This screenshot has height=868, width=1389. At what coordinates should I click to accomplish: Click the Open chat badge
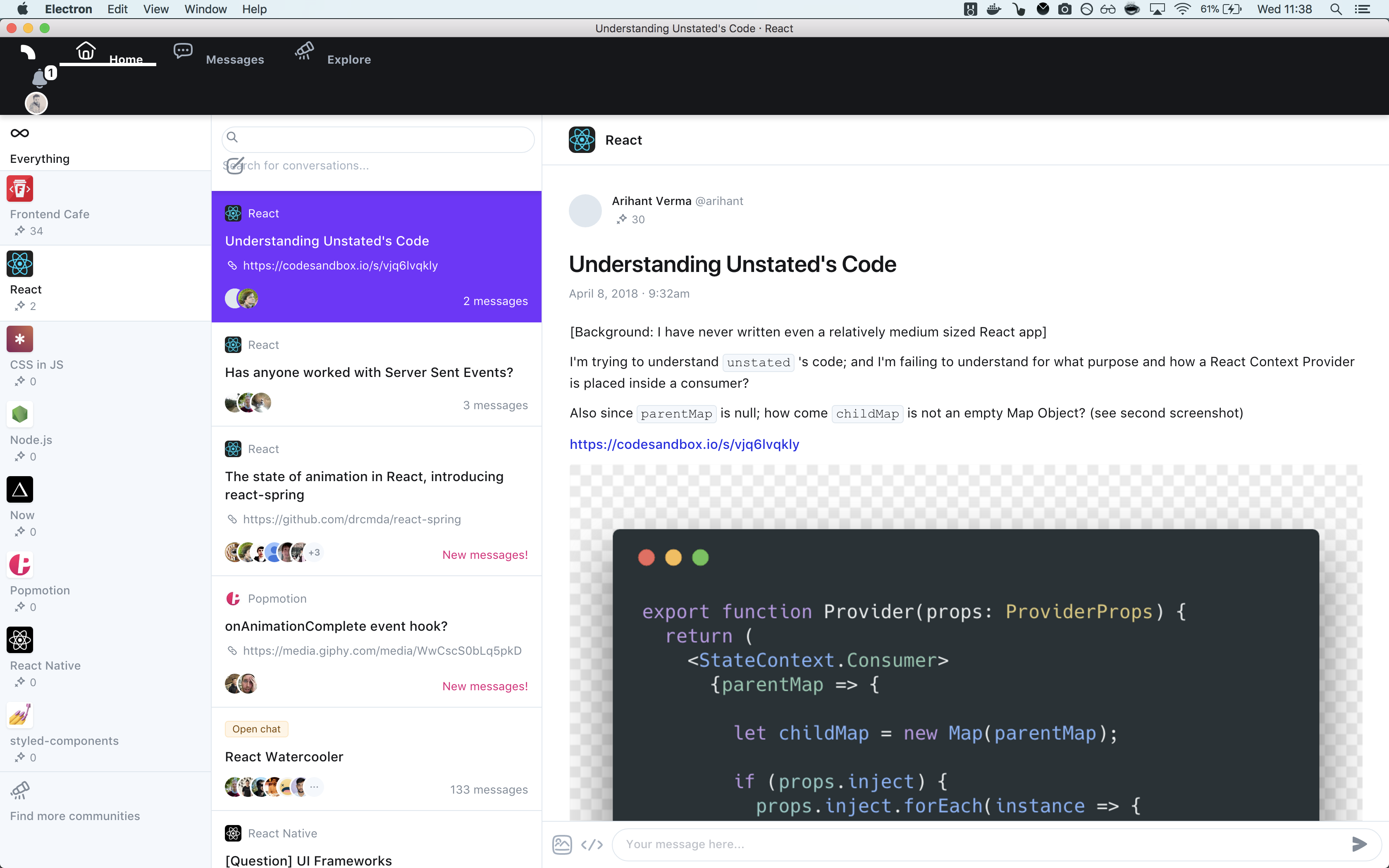pyautogui.click(x=257, y=729)
